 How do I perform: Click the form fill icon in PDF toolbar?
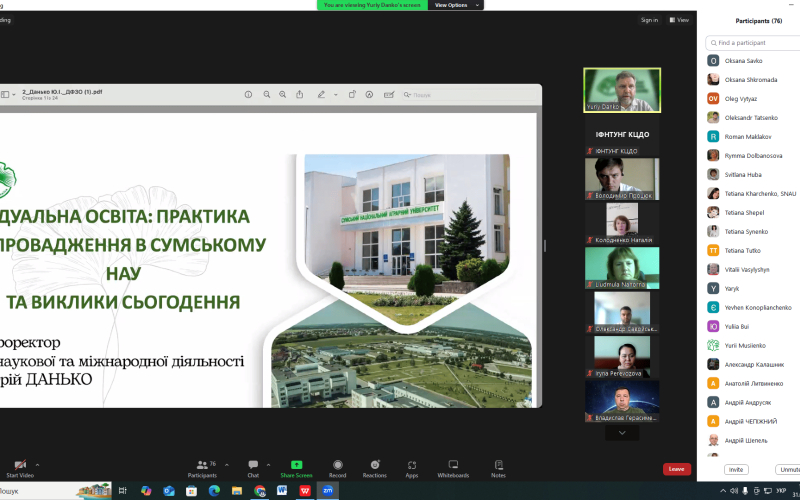pyautogui.click(x=389, y=94)
